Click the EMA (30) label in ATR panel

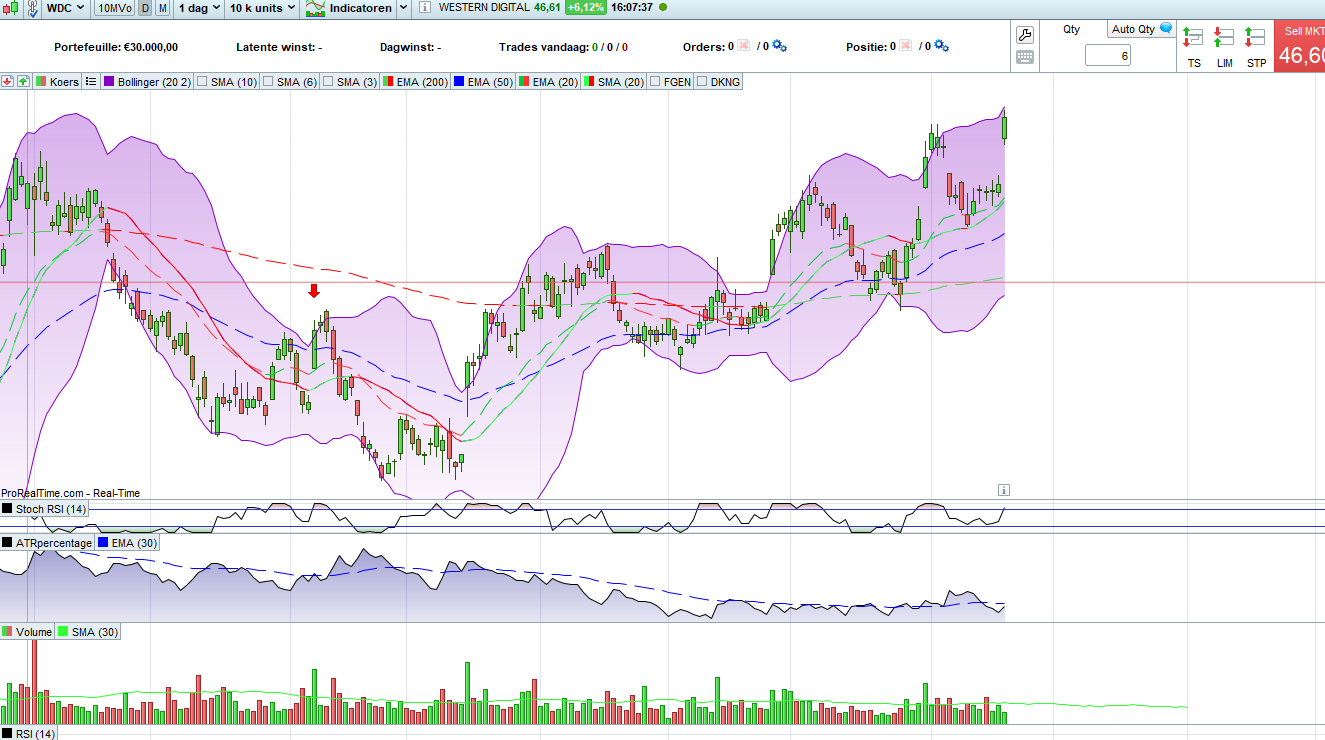click(x=134, y=543)
